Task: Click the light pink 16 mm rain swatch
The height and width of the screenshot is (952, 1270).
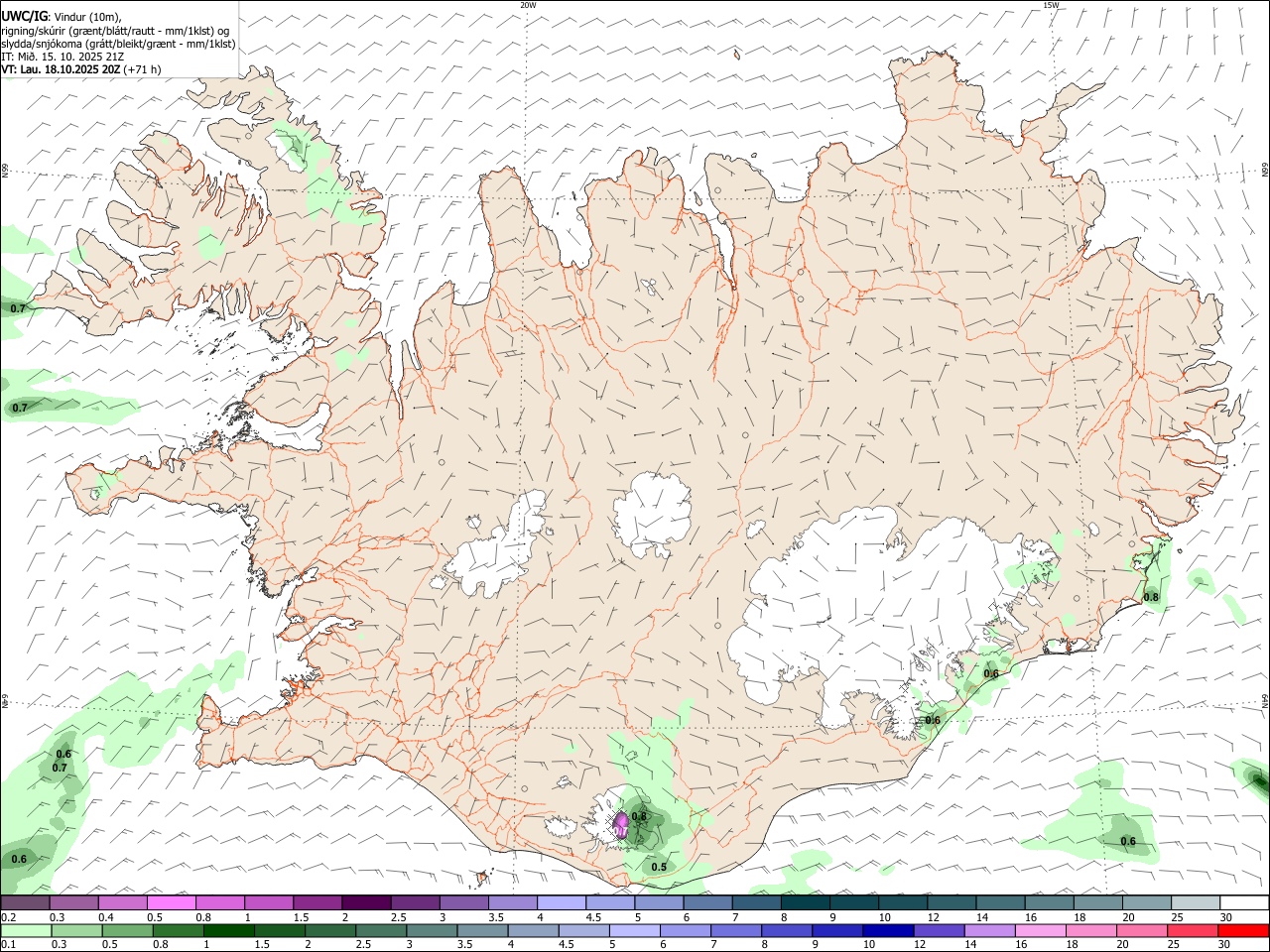Action: 1040,930
